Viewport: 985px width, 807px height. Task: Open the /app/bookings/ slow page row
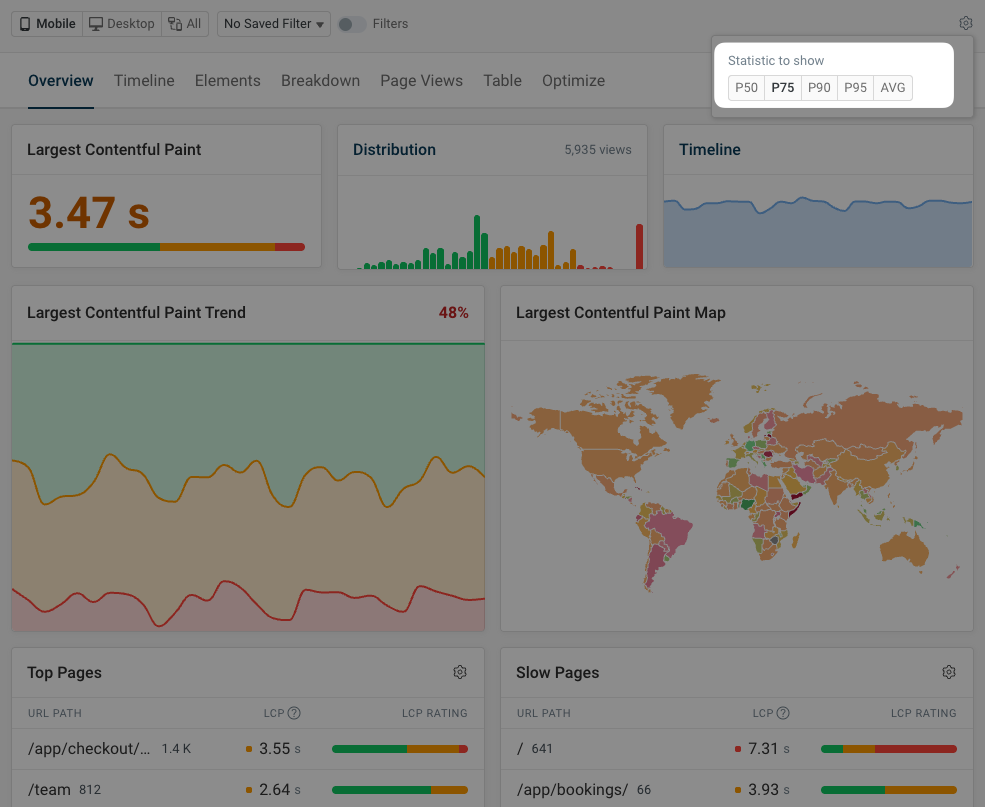tap(572, 789)
